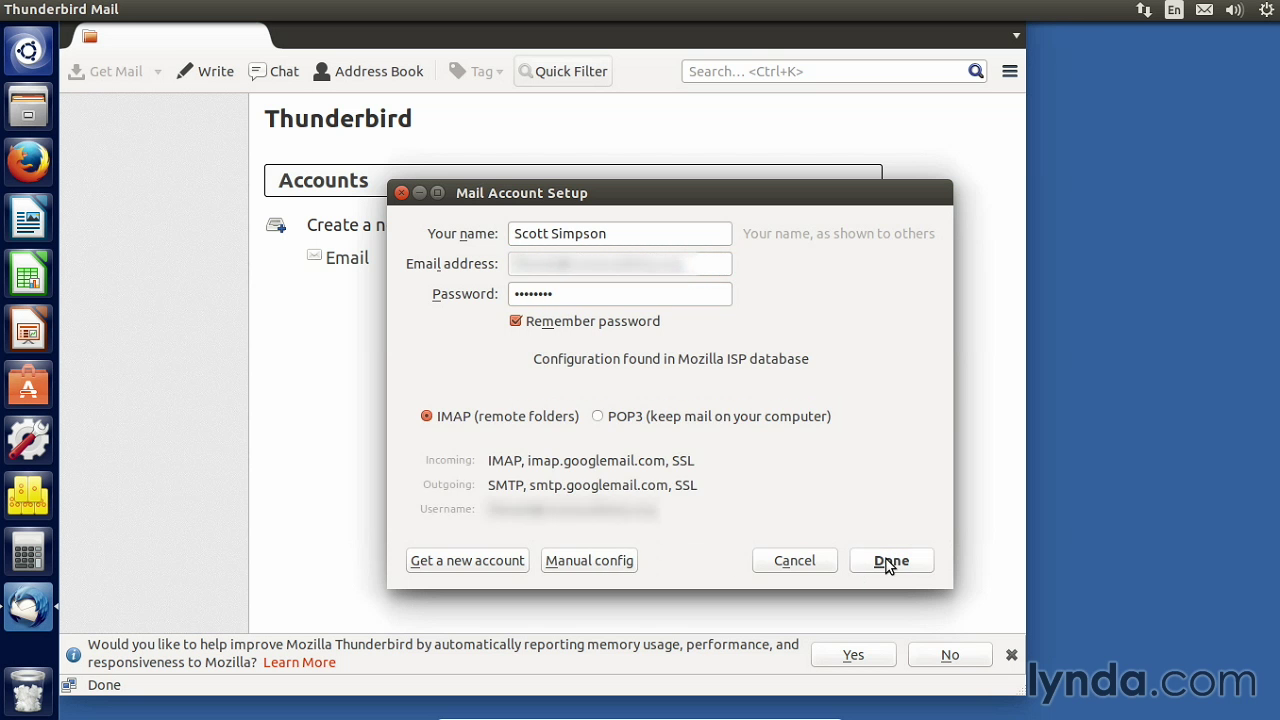Cancel the Mail Account Setup
This screenshot has width=1280, height=720.
click(x=795, y=561)
